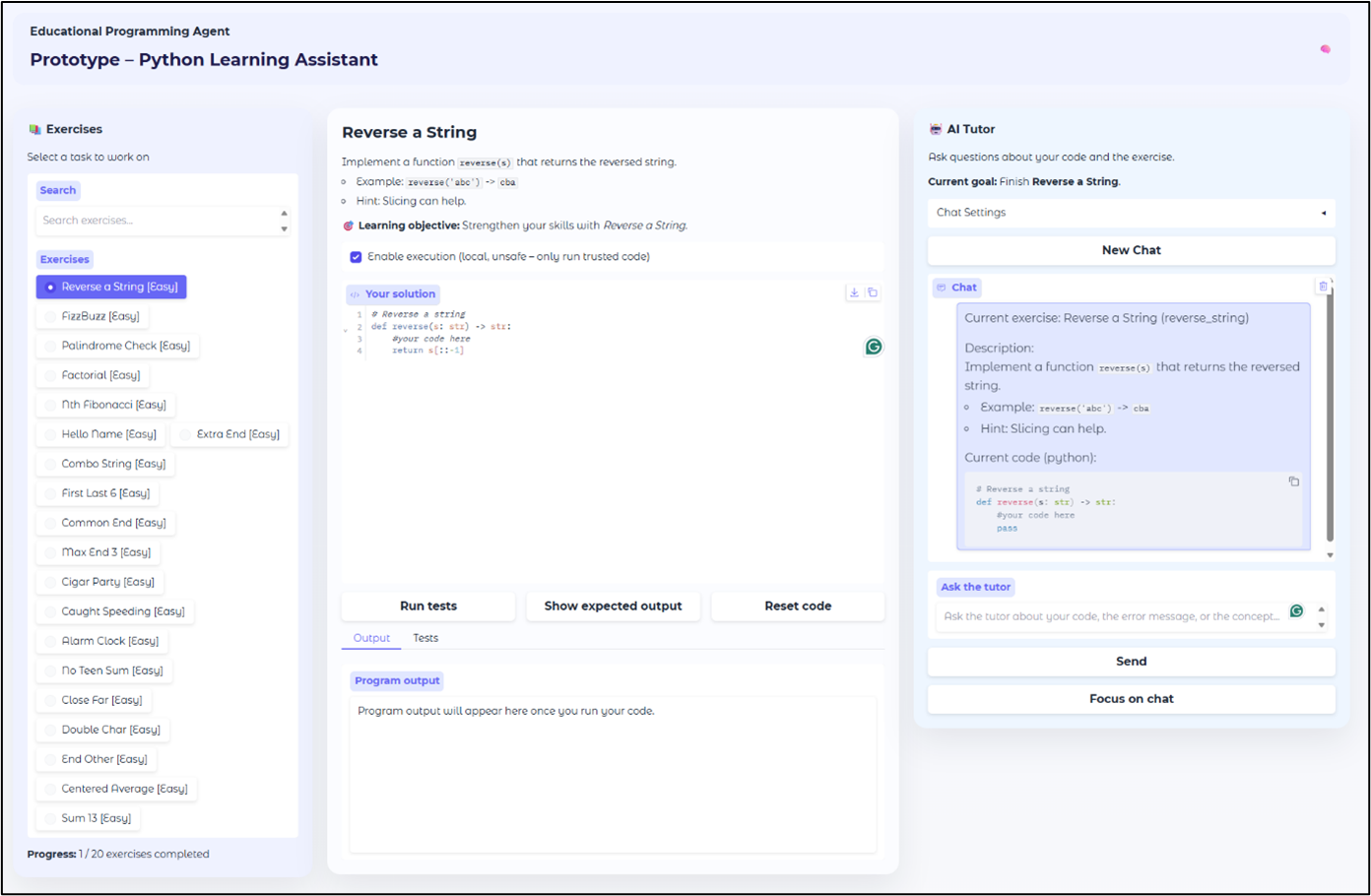This screenshot has width=1371, height=896.
Task: Choose the Palindrome Check exercise
Action: pos(118,346)
